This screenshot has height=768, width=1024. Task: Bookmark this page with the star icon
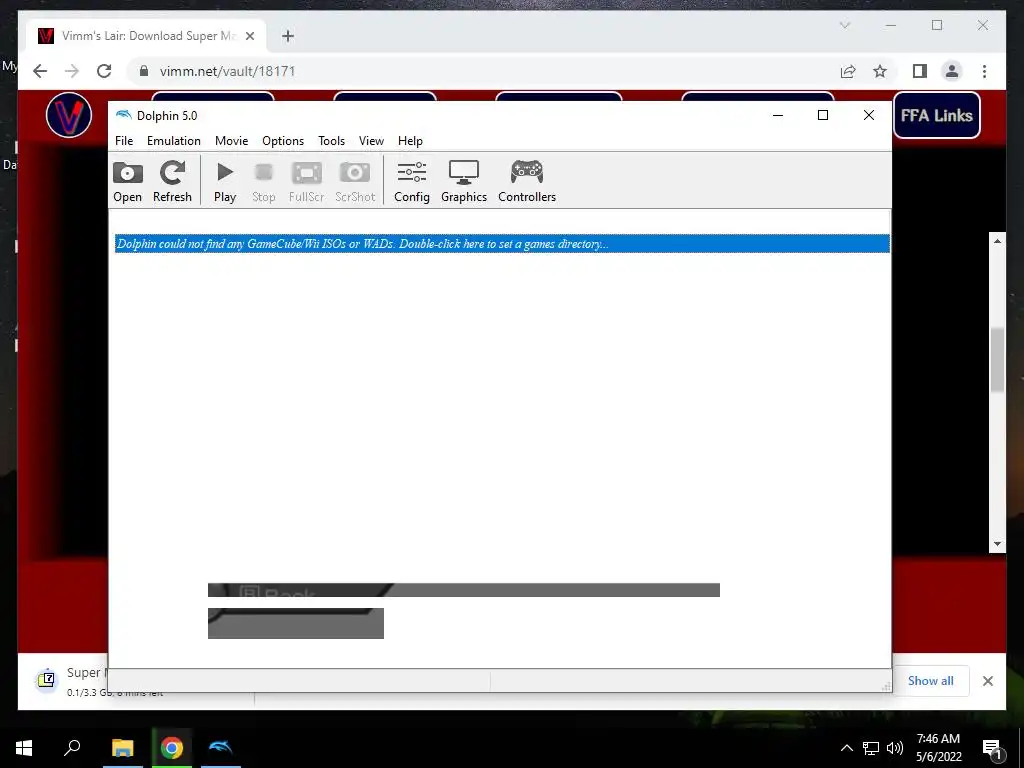880,71
